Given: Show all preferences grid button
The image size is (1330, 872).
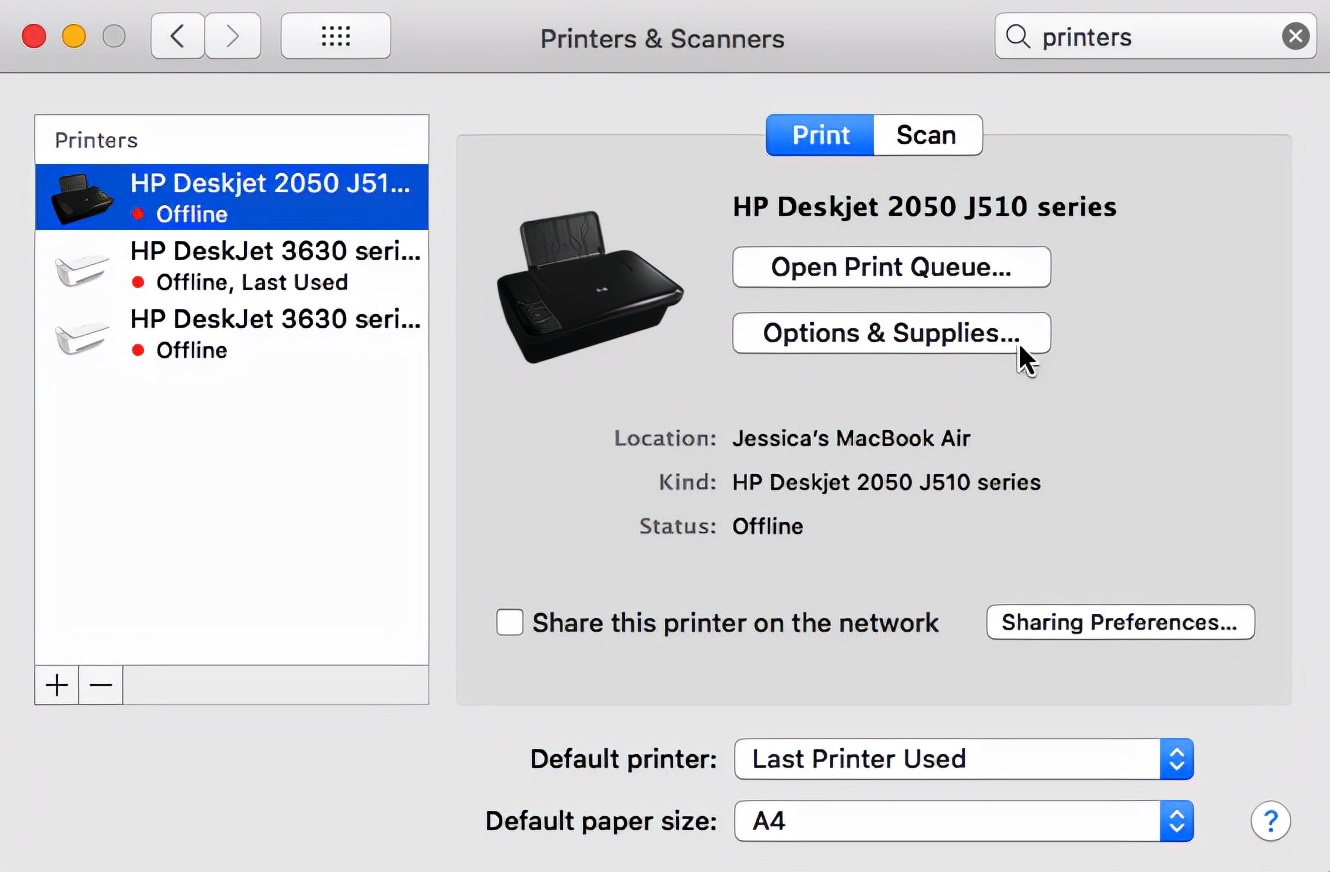Looking at the screenshot, I should coord(335,37).
